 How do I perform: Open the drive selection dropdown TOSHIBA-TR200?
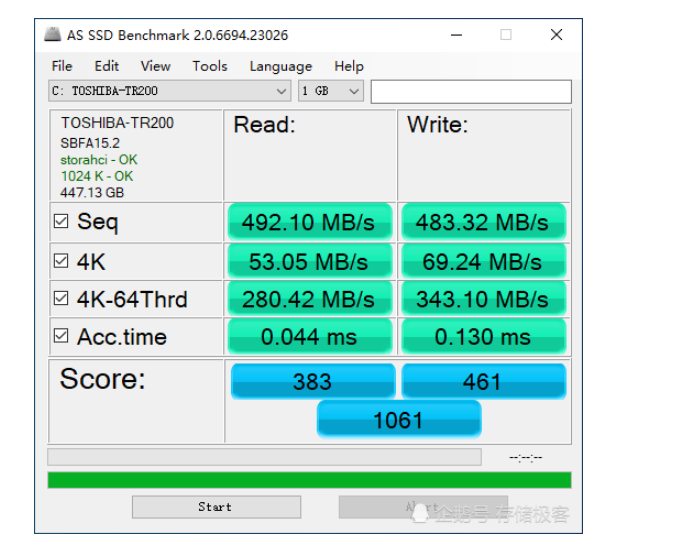pos(169,91)
